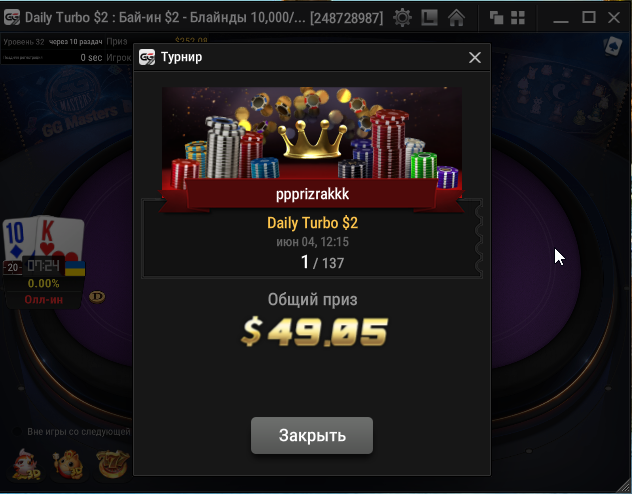The image size is (632, 494).
Task: Click the golden crown winner banner image
Action: pyautogui.click(x=312, y=139)
